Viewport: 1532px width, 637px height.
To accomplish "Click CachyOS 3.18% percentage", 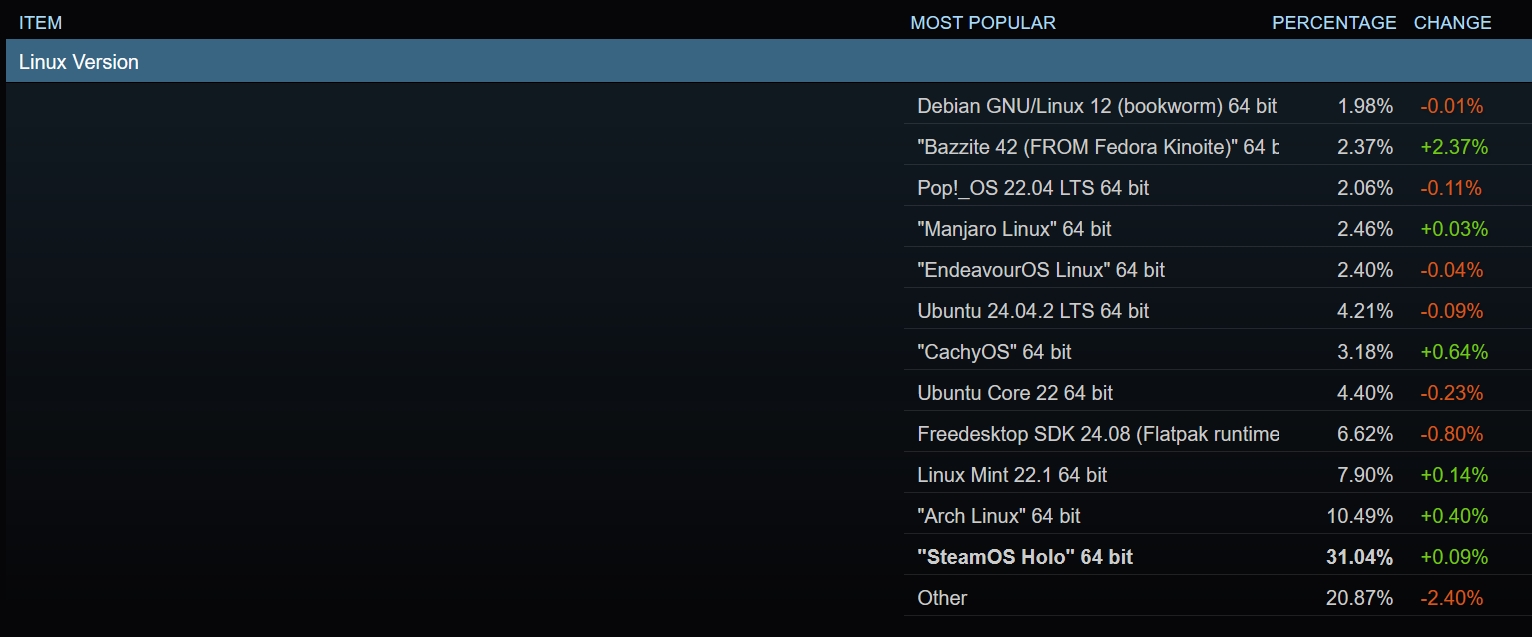I will tap(1365, 352).
